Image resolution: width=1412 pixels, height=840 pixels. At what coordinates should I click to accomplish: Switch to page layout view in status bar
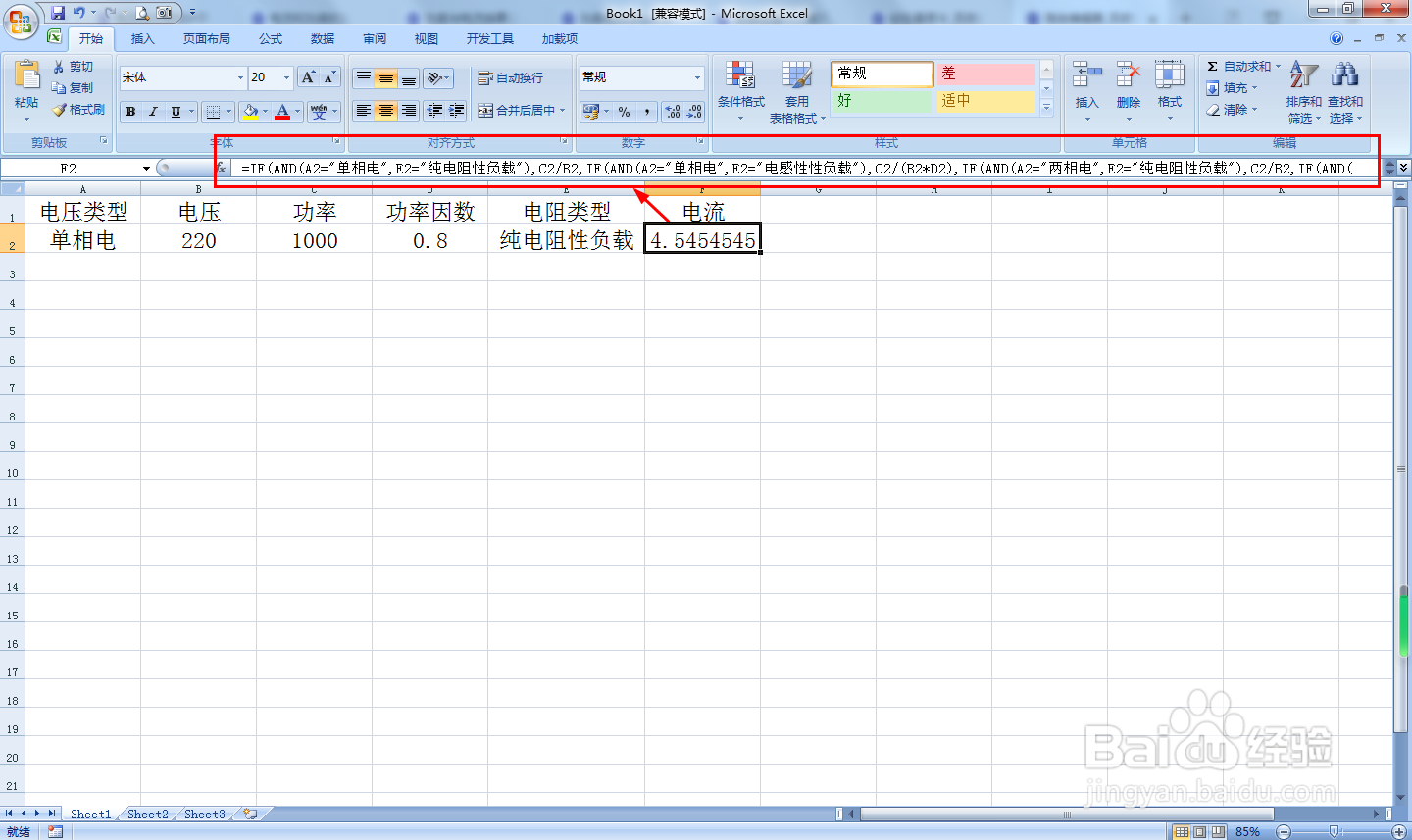click(1199, 832)
